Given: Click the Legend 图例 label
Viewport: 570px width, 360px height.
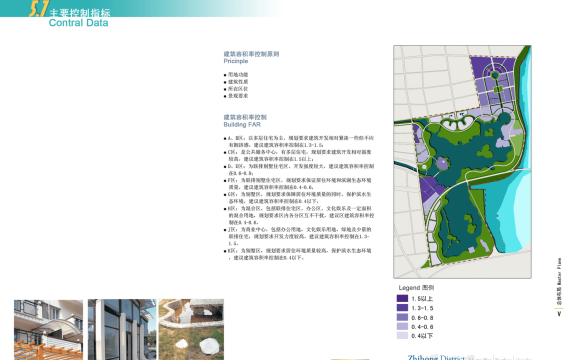Looking at the screenshot, I should pos(416,288).
